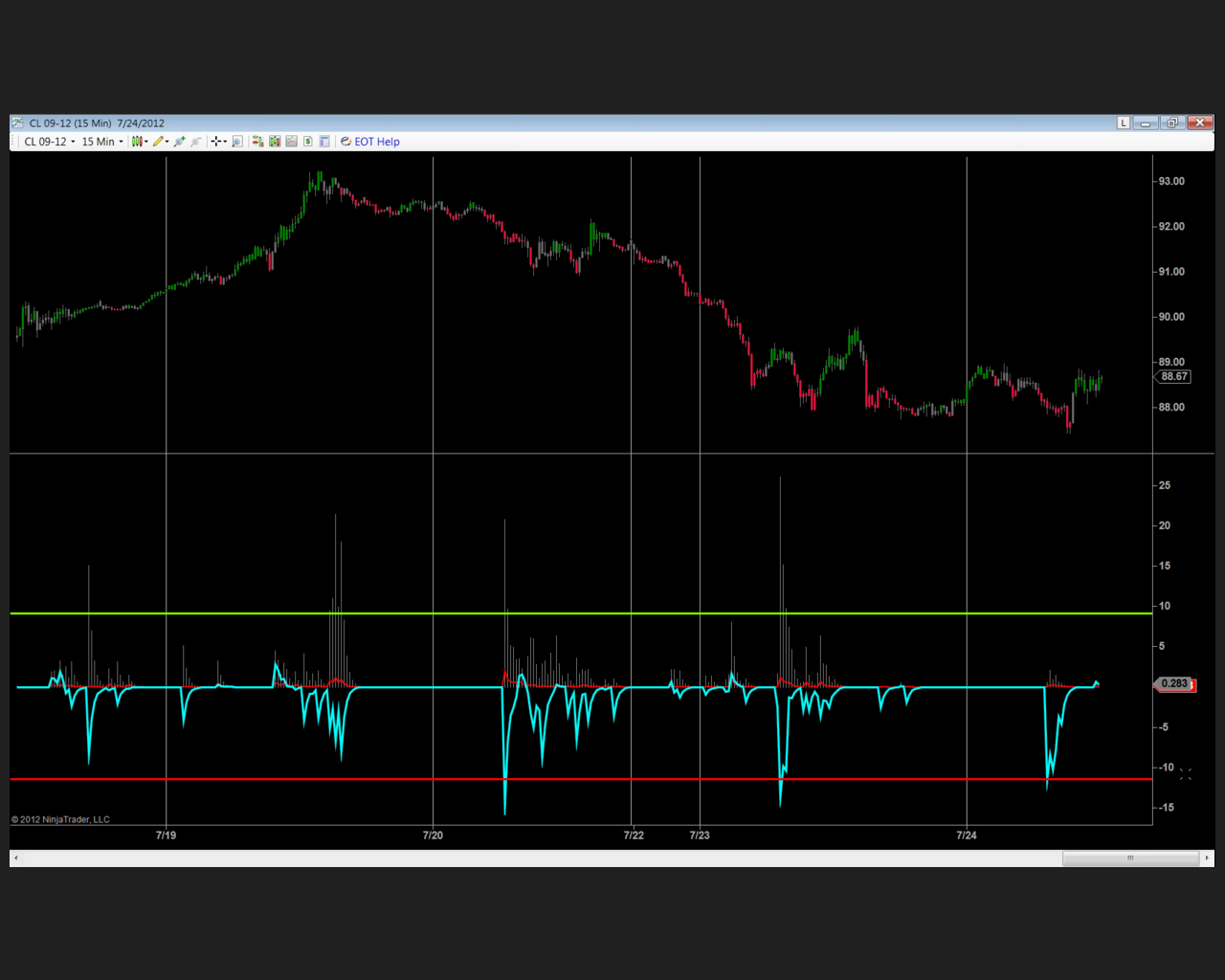Click the horizontal scrollbar right arrow
The image size is (1225, 980).
[1207, 858]
